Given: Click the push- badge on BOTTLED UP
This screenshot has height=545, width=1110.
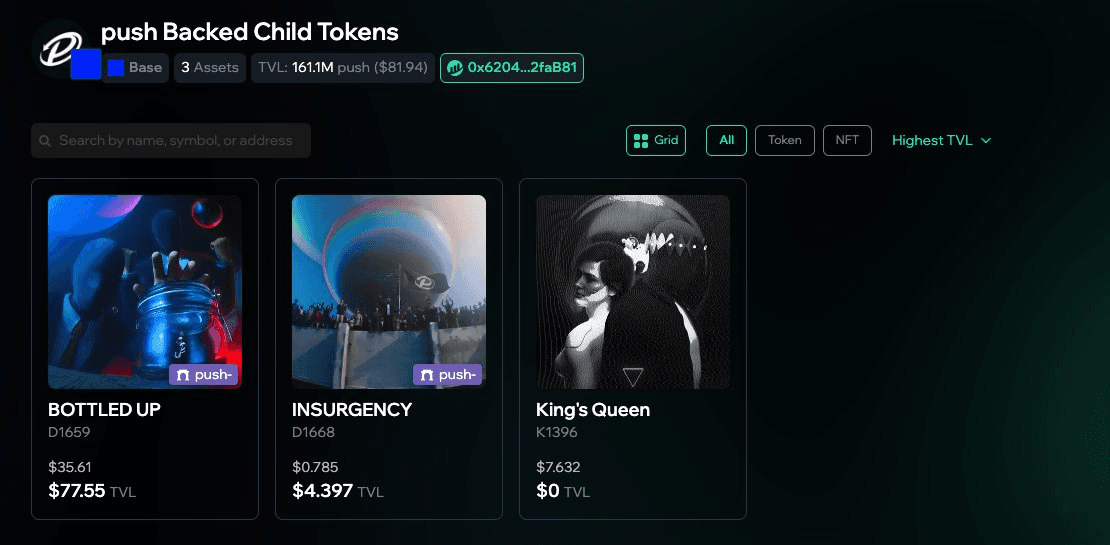Looking at the screenshot, I should point(204,375).
